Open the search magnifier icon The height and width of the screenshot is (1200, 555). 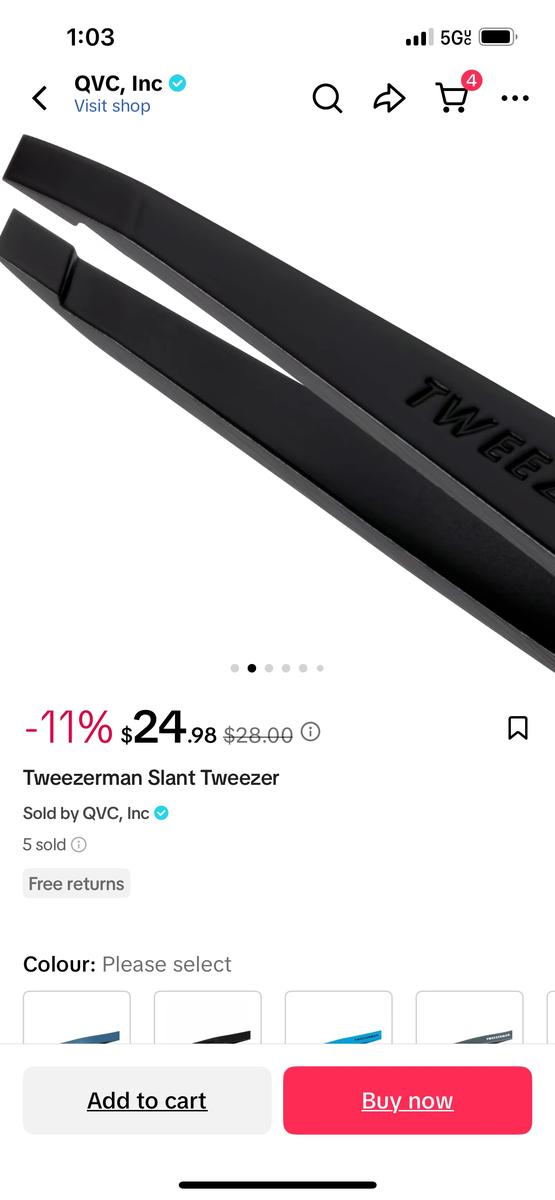[327, 98]
